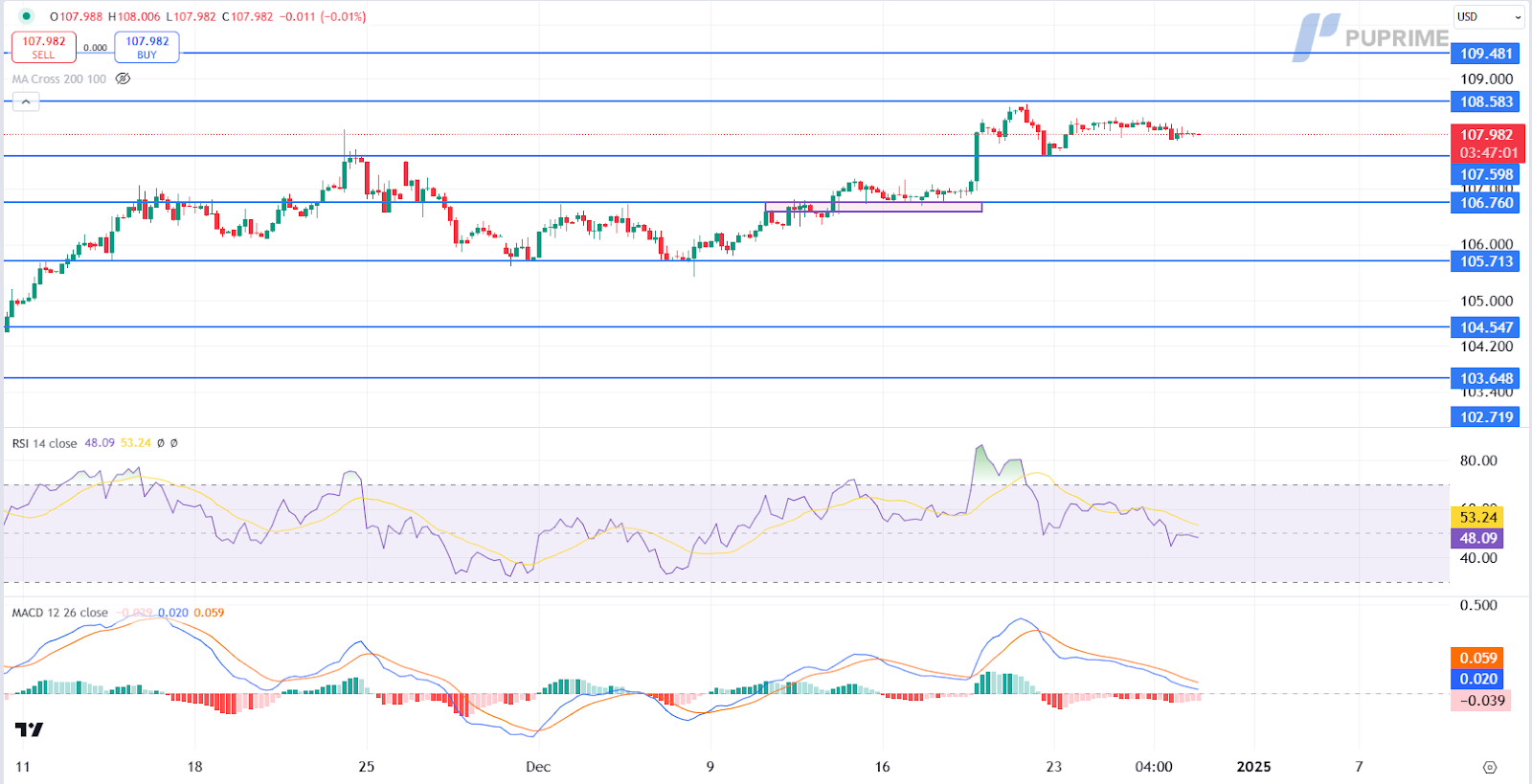Click the RSI legend value 48.09

tap(100, 443)
